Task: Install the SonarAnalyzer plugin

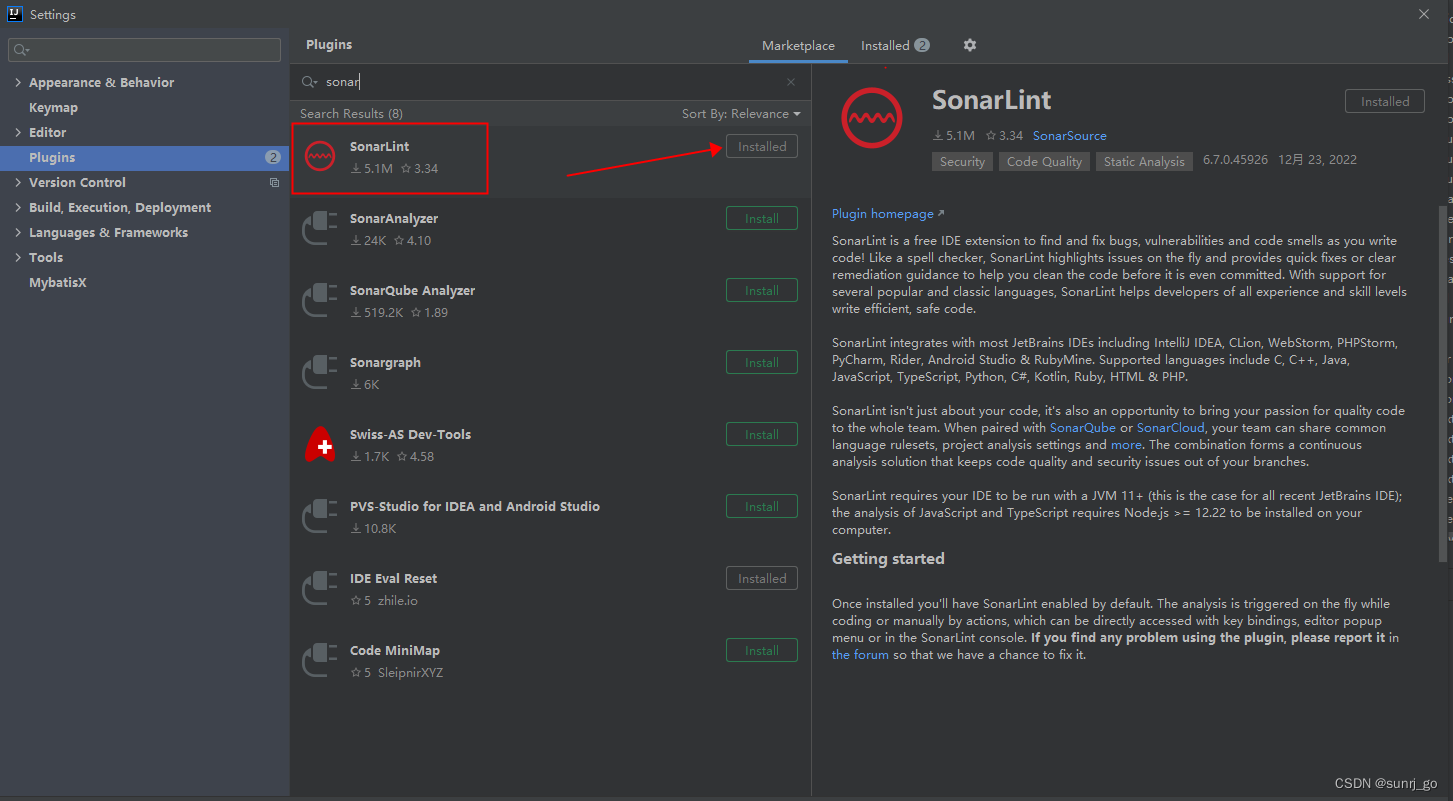Action: point(761,219)
